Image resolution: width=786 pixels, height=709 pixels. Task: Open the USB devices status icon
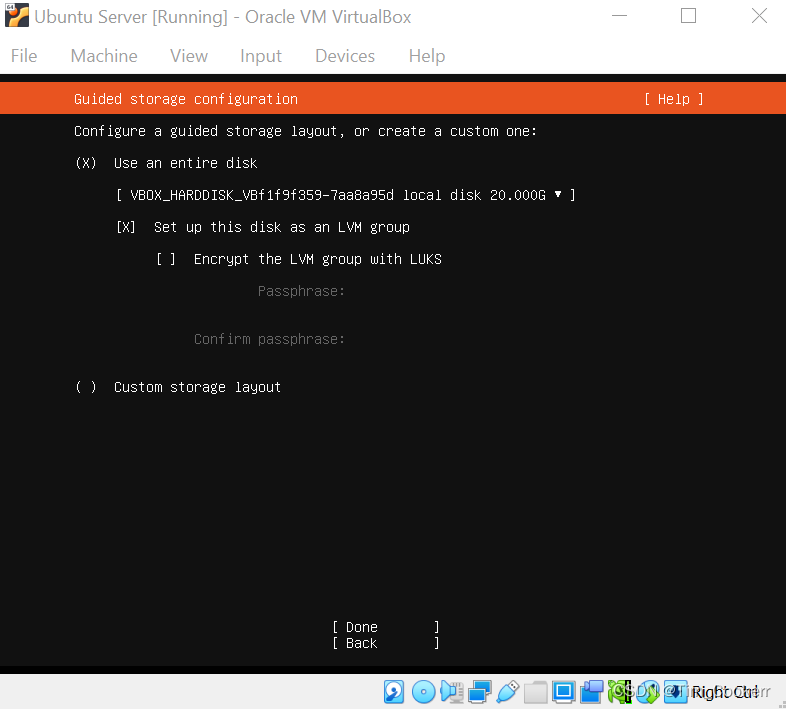tap(508, 692)
